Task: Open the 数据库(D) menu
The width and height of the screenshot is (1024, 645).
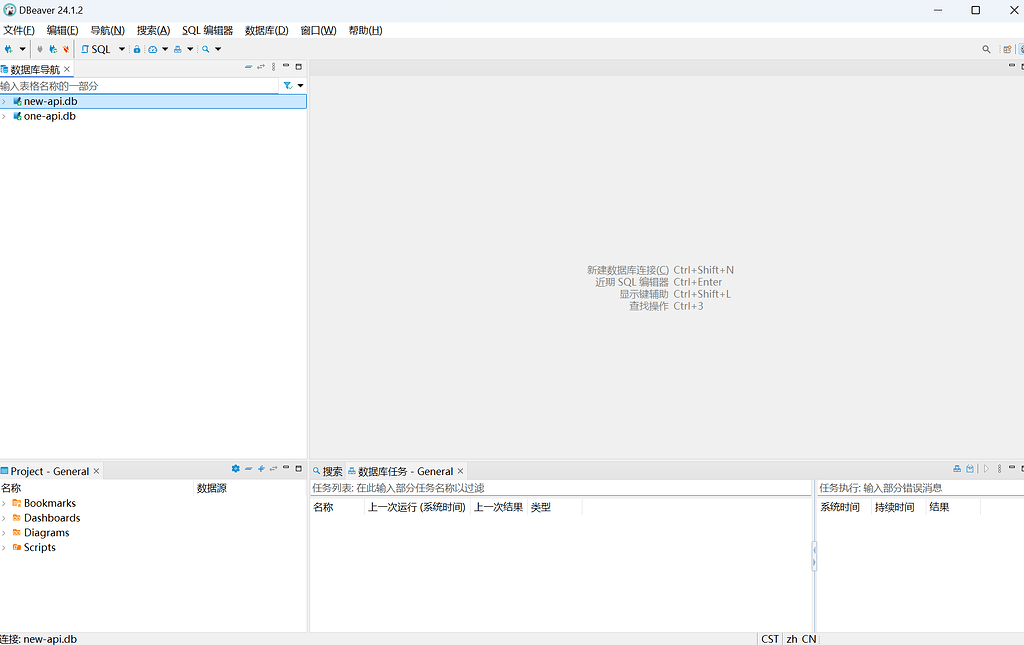Action: click(x=266, y=30)
